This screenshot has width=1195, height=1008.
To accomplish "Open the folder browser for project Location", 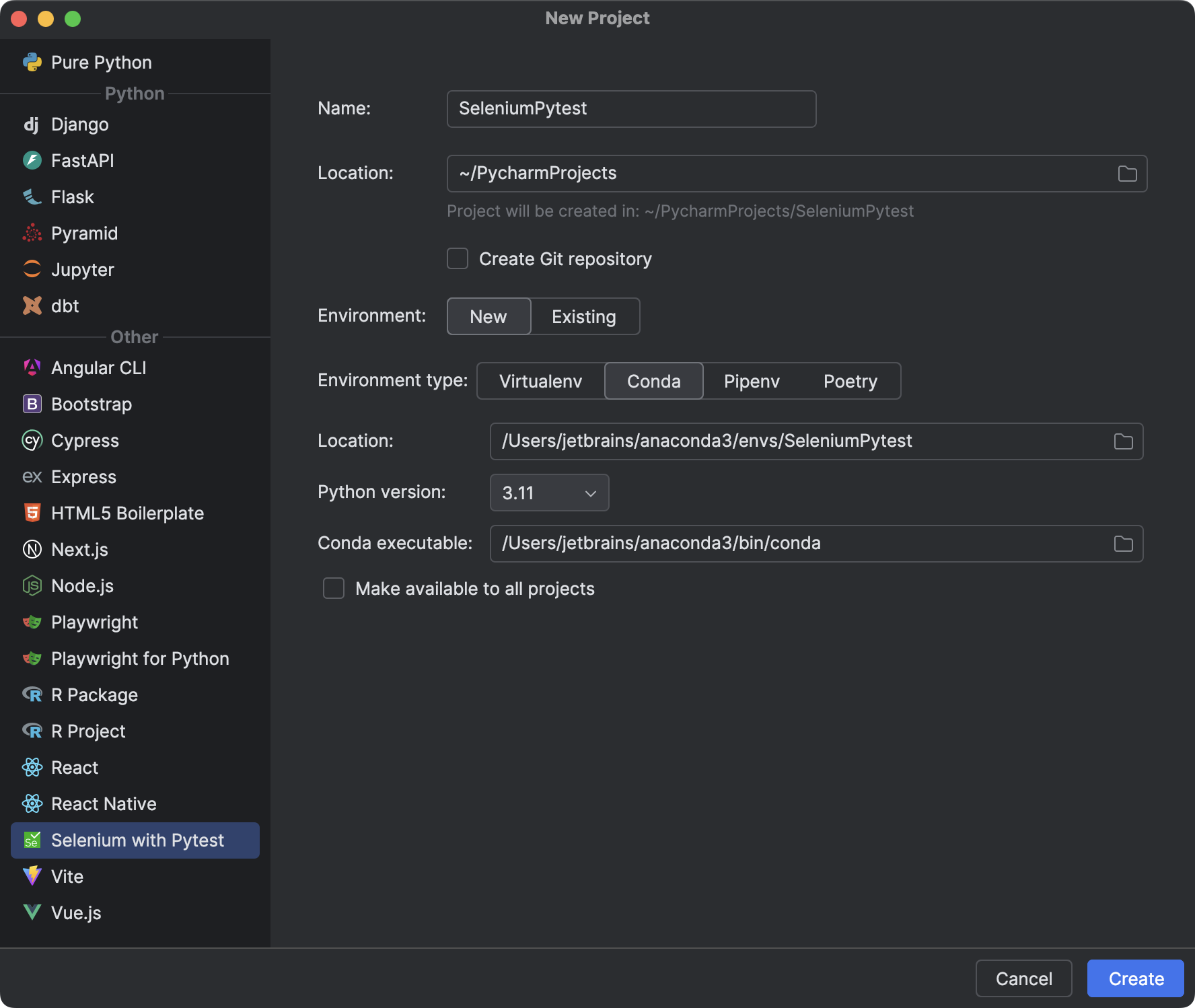I will click(x=1128, y=173).
